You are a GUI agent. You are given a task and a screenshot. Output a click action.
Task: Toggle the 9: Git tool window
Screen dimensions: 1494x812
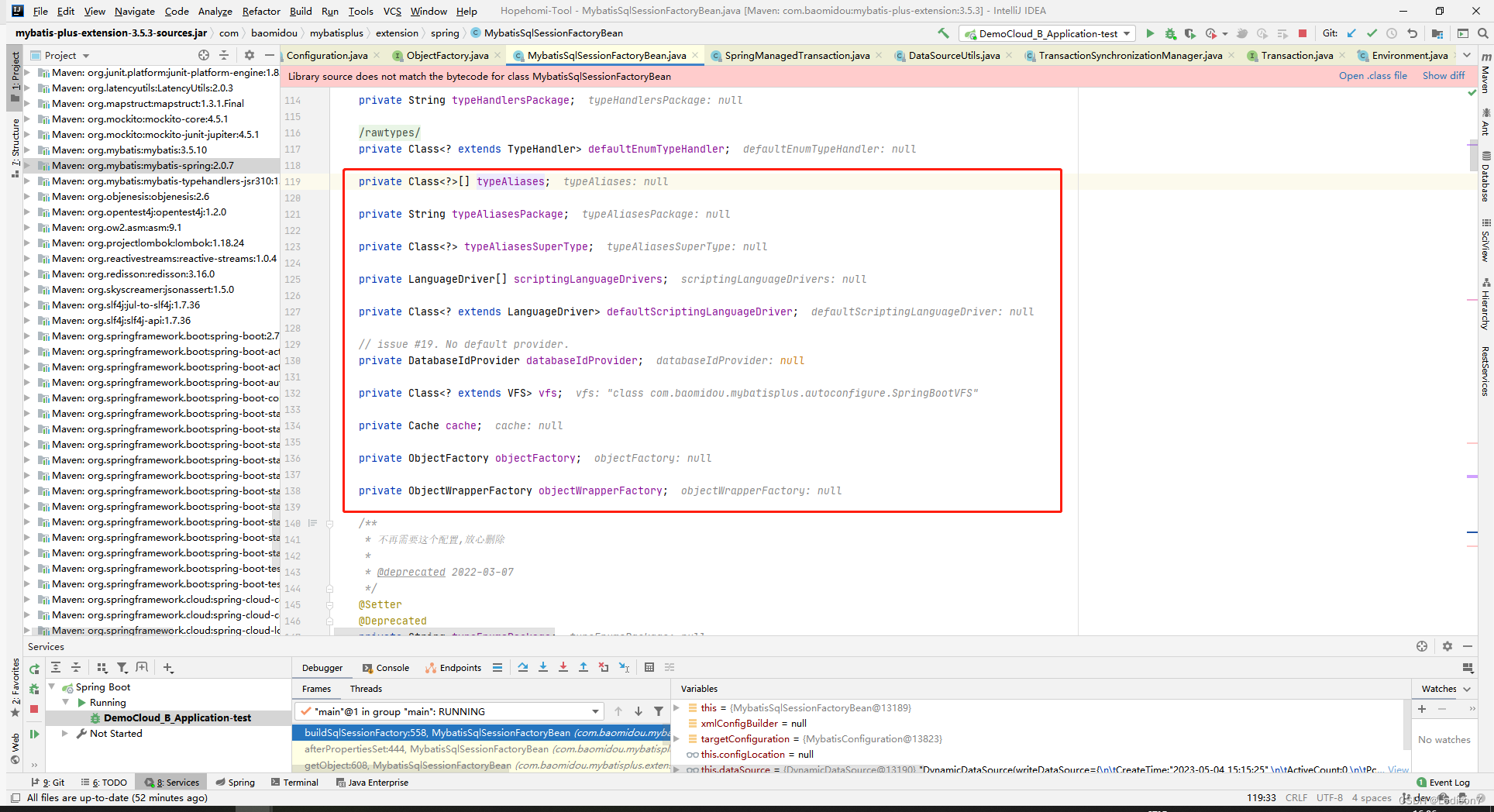(x=48, y=783)
